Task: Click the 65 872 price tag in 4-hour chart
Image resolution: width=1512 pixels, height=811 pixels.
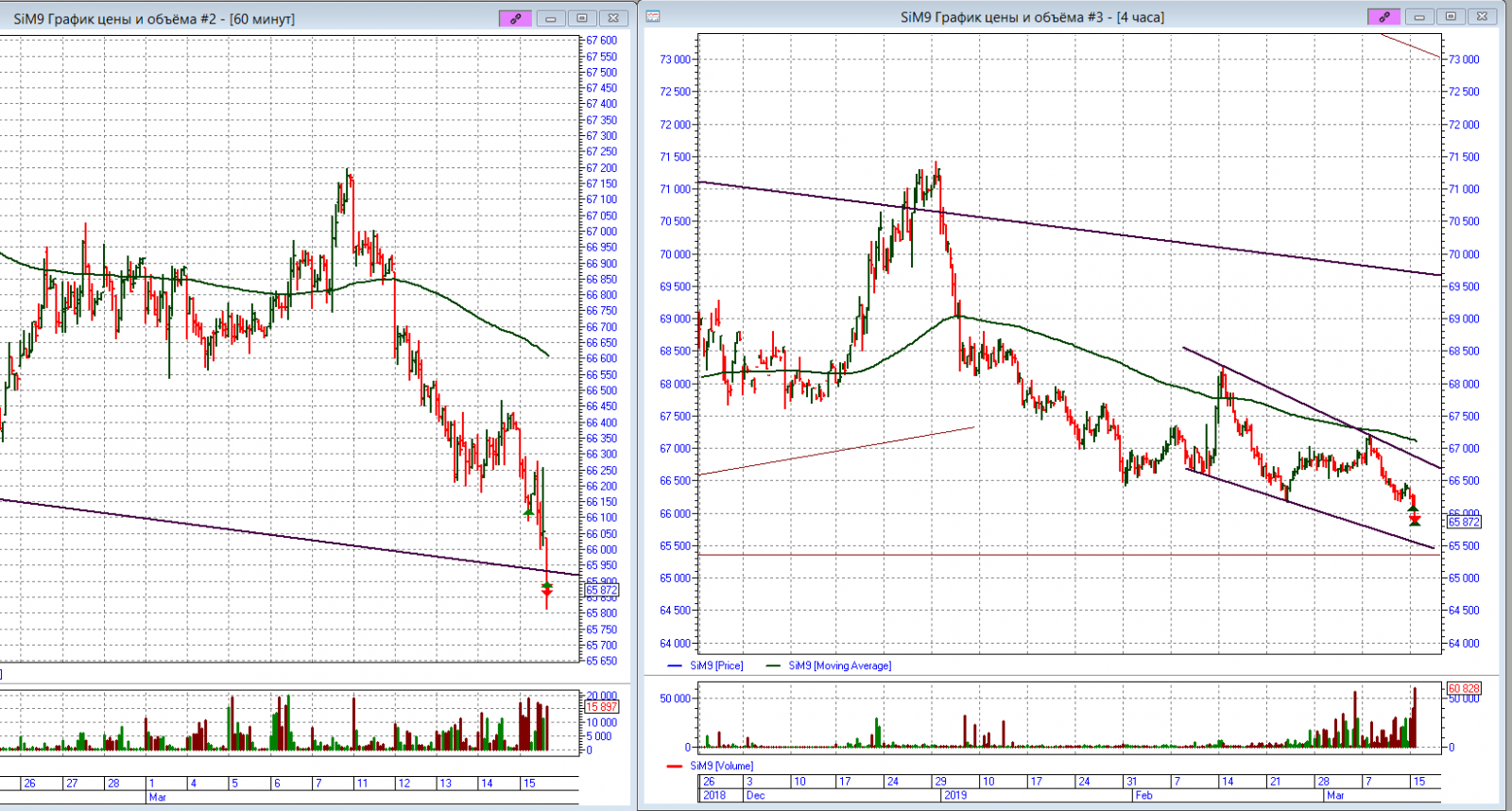Action: 1464,522
